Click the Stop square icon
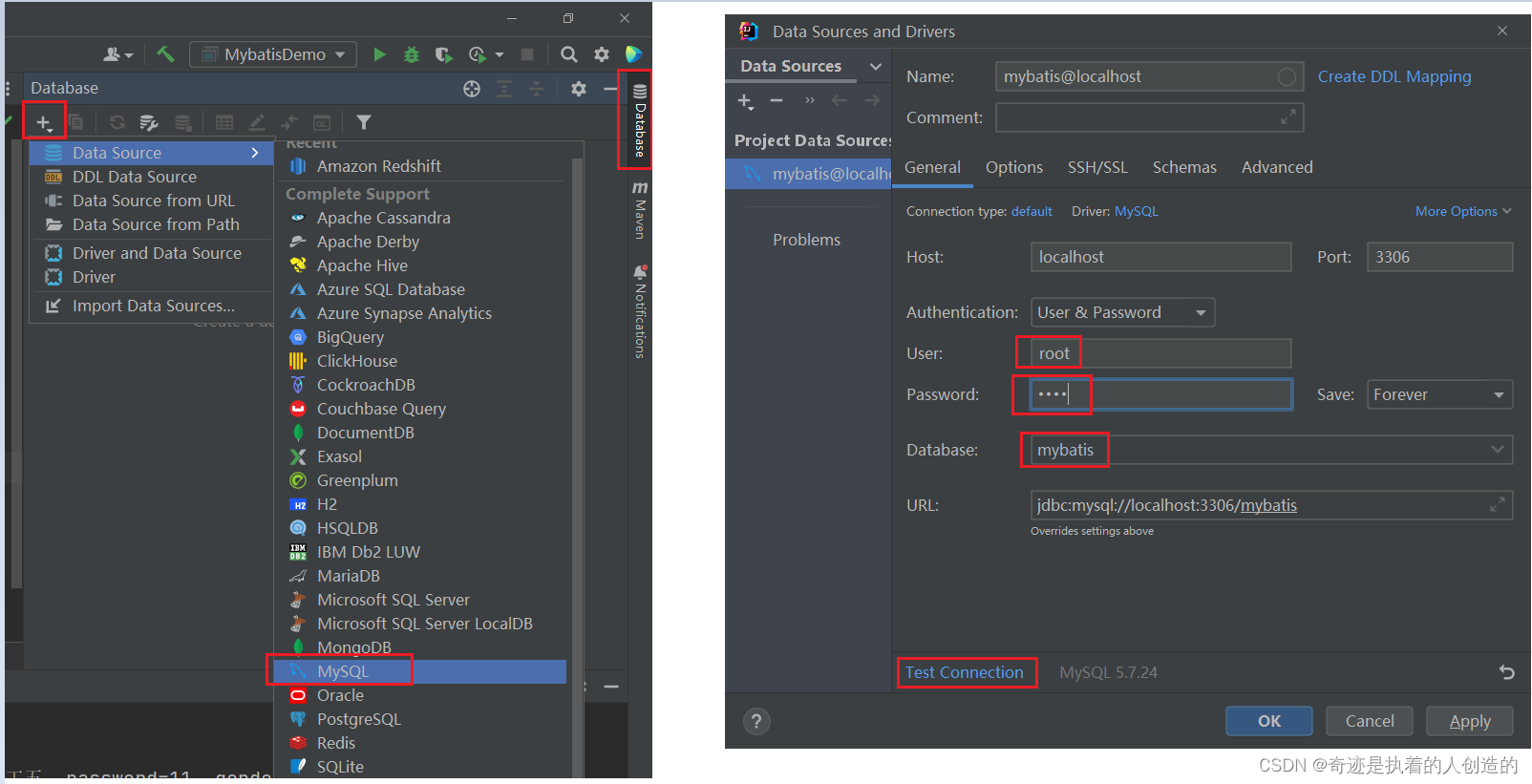Image resolution: width=1532 pixels, height=784 pixels. 527,54
